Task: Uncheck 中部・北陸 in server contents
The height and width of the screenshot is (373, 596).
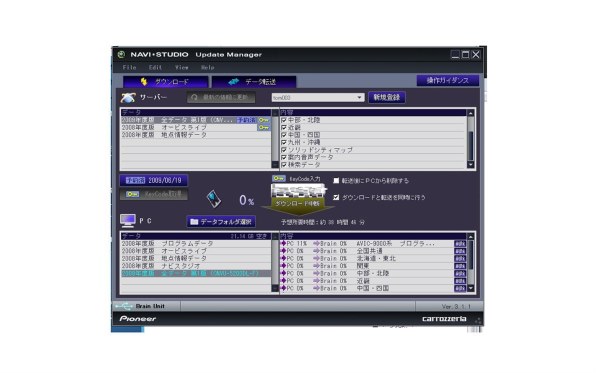Action: click(284, 120)
